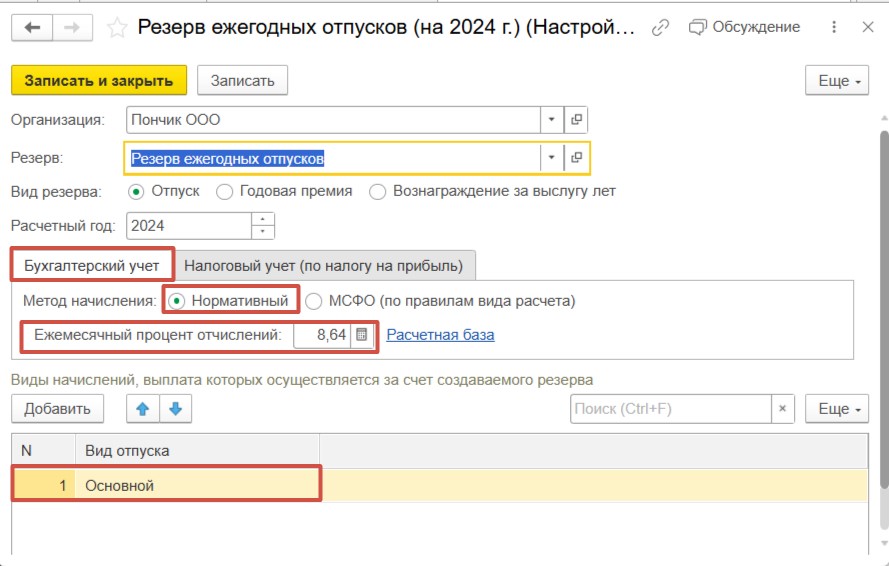Go back using the left arrow button
The width and height of the screenshot is (889, 566).
coord(32,27)
